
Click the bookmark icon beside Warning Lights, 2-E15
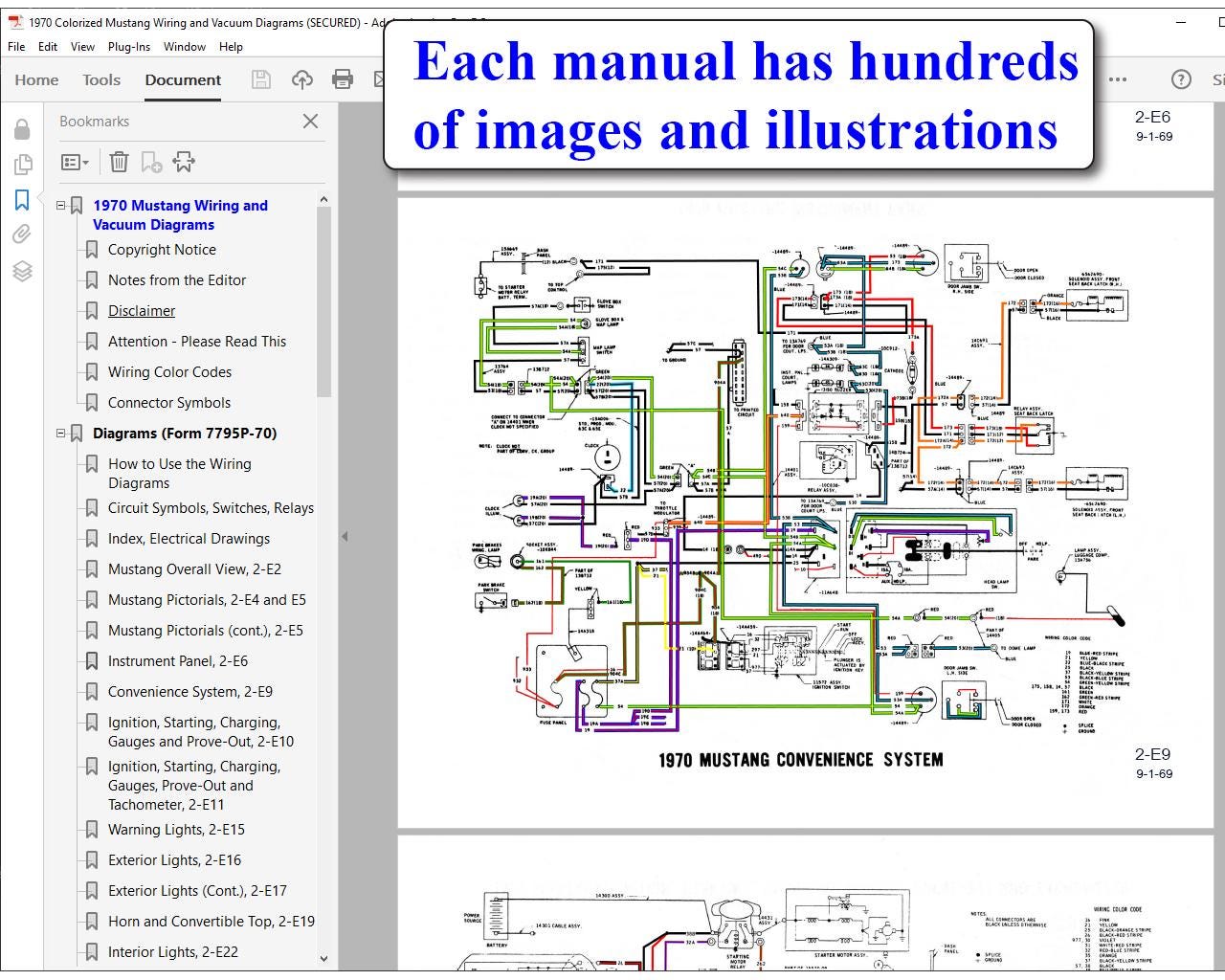tap(92, 830)
